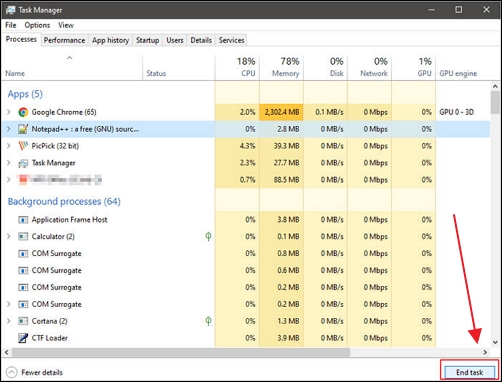This screenshot has height=382, width=502.
Task: Sort by the Name column header
Action: (x=72, y=68)
